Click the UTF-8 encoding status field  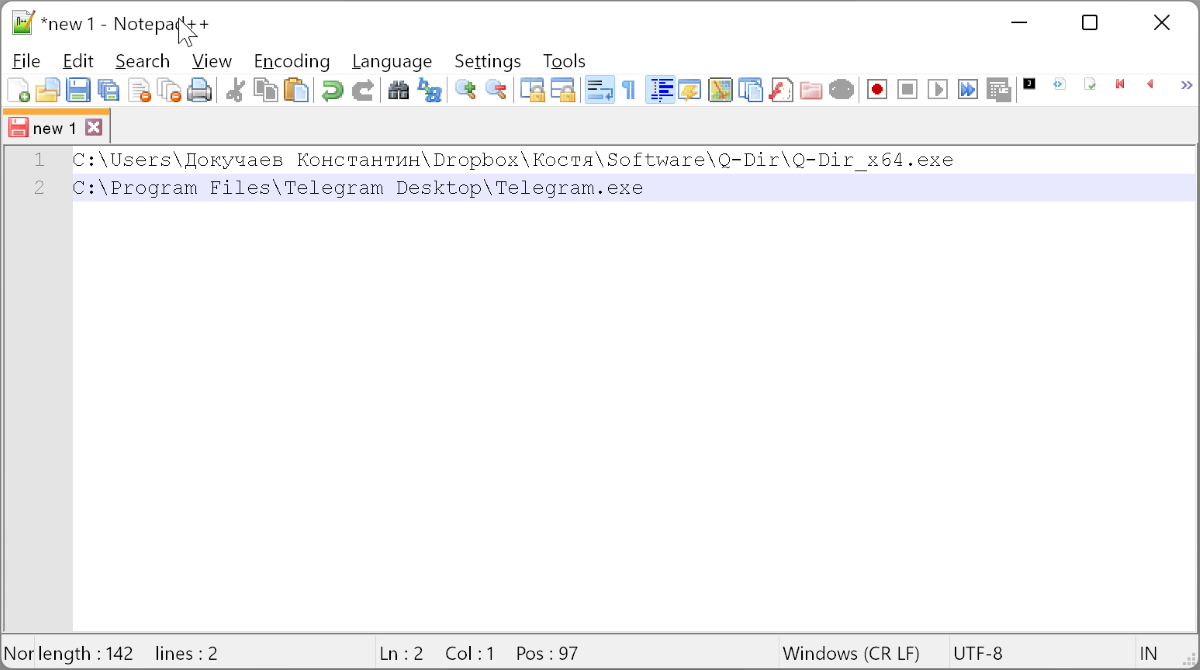point(978,654)
